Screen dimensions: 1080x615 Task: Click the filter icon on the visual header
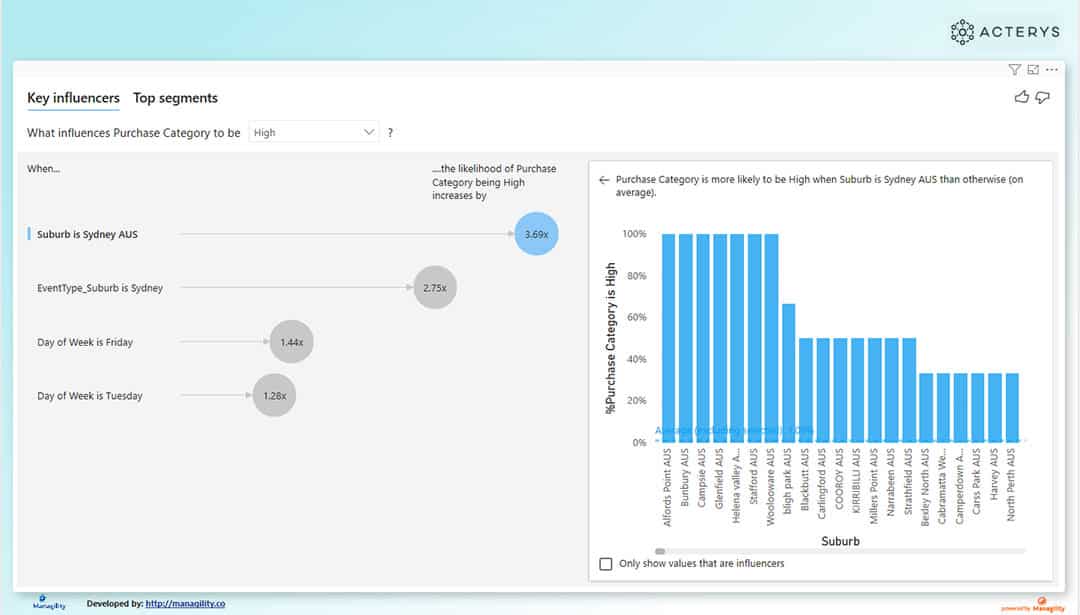click(x=1014, y=70)
